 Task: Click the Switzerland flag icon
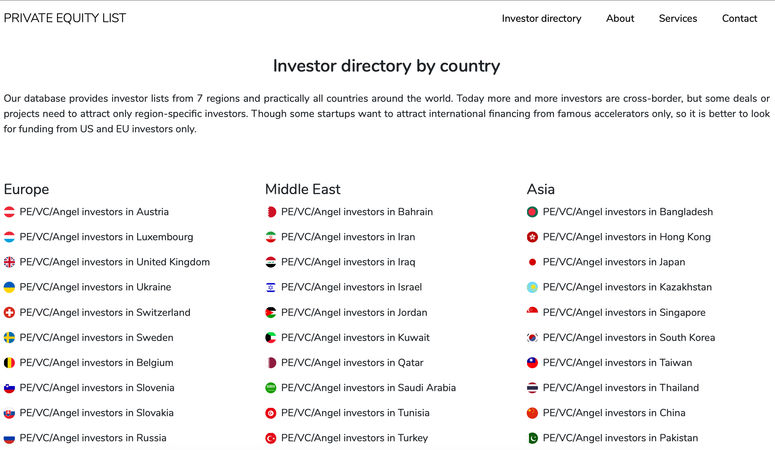[9, 313]
